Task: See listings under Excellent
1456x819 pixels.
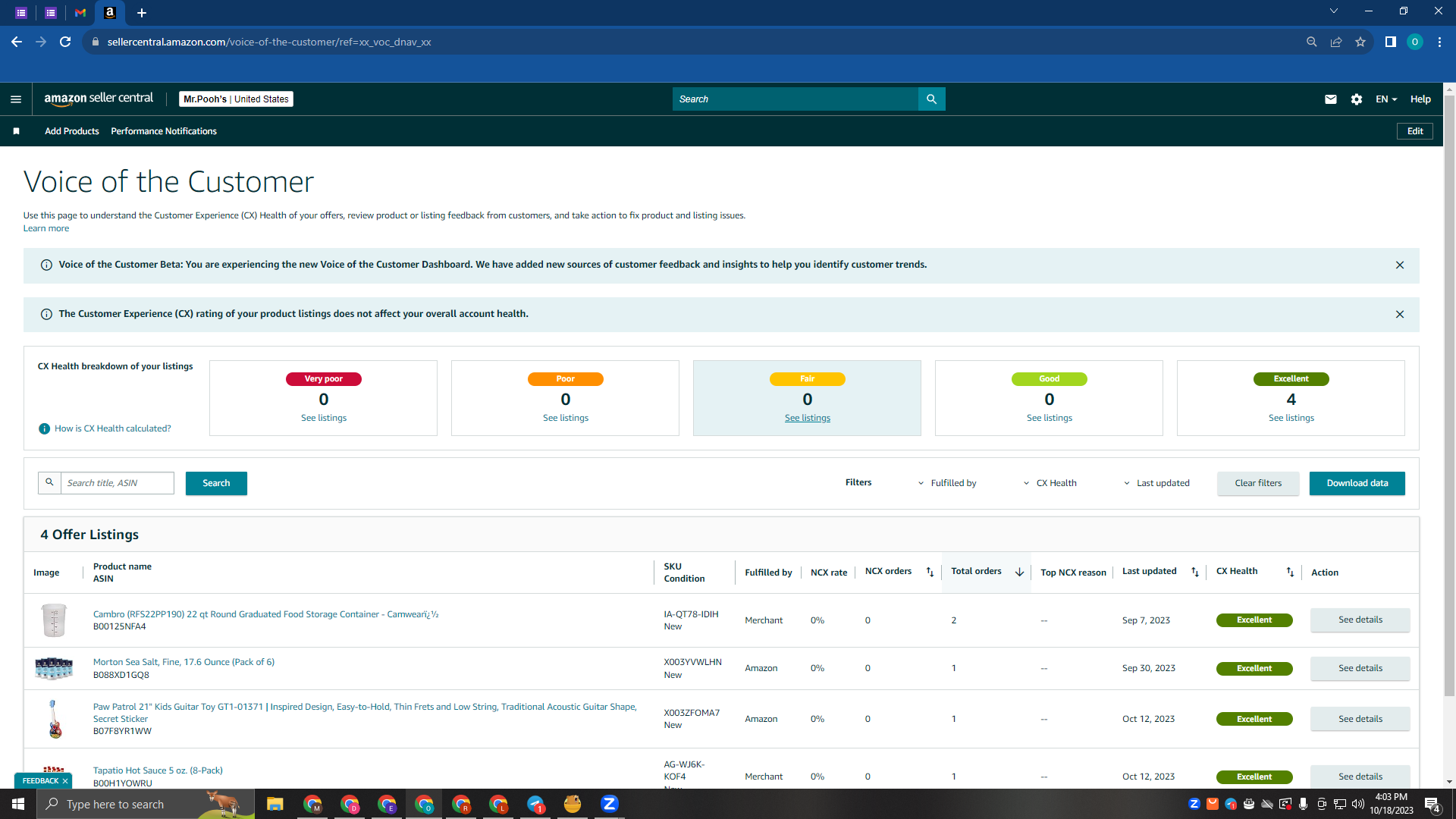Action: (x=1291, y=418)
